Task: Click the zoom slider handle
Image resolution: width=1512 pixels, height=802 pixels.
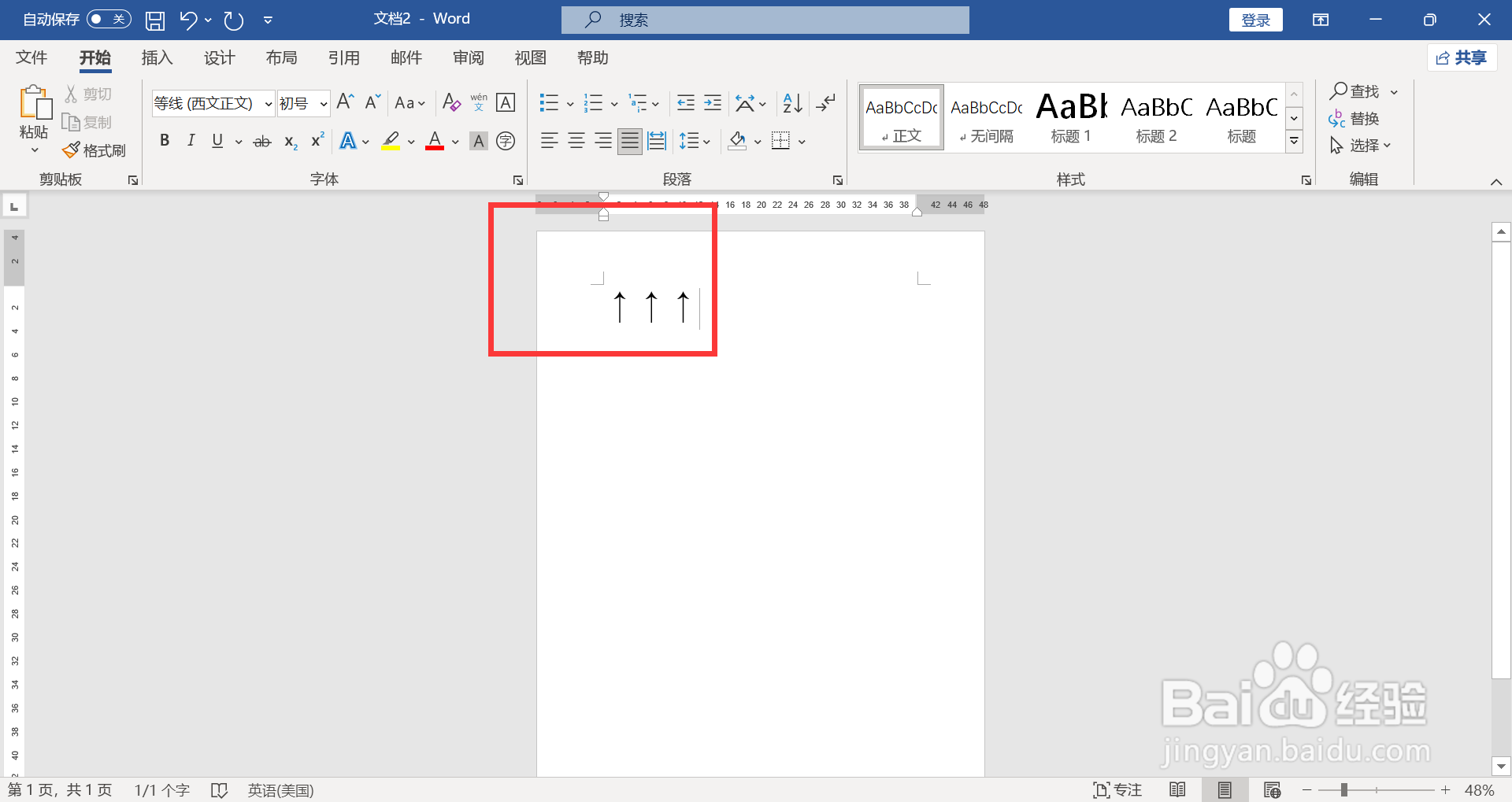Action: point(1344,789)
